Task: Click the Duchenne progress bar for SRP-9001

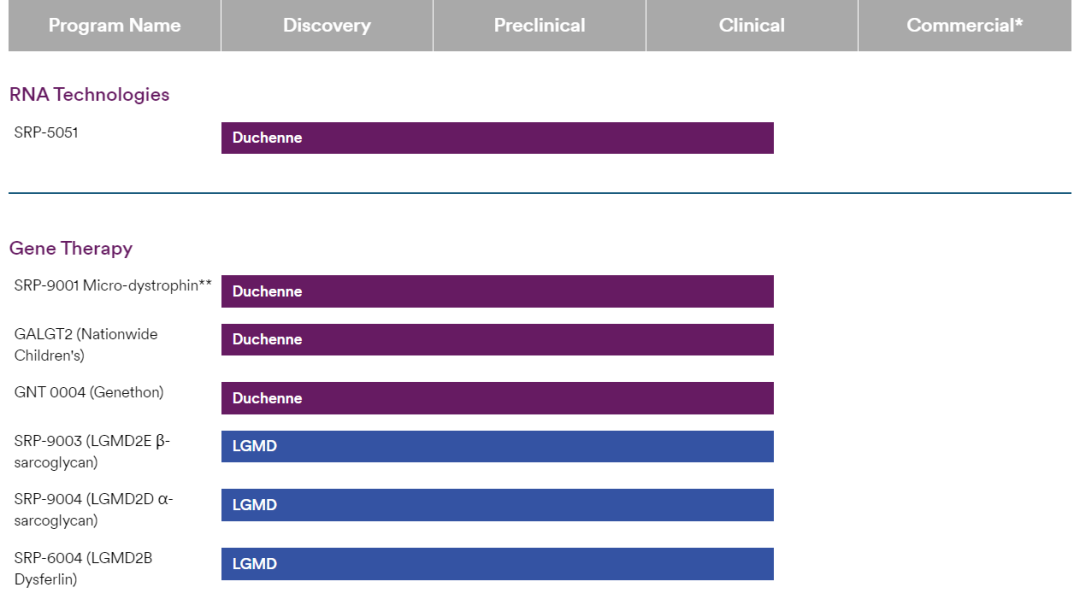Action: pyautogui.click(x=497, y=291)
